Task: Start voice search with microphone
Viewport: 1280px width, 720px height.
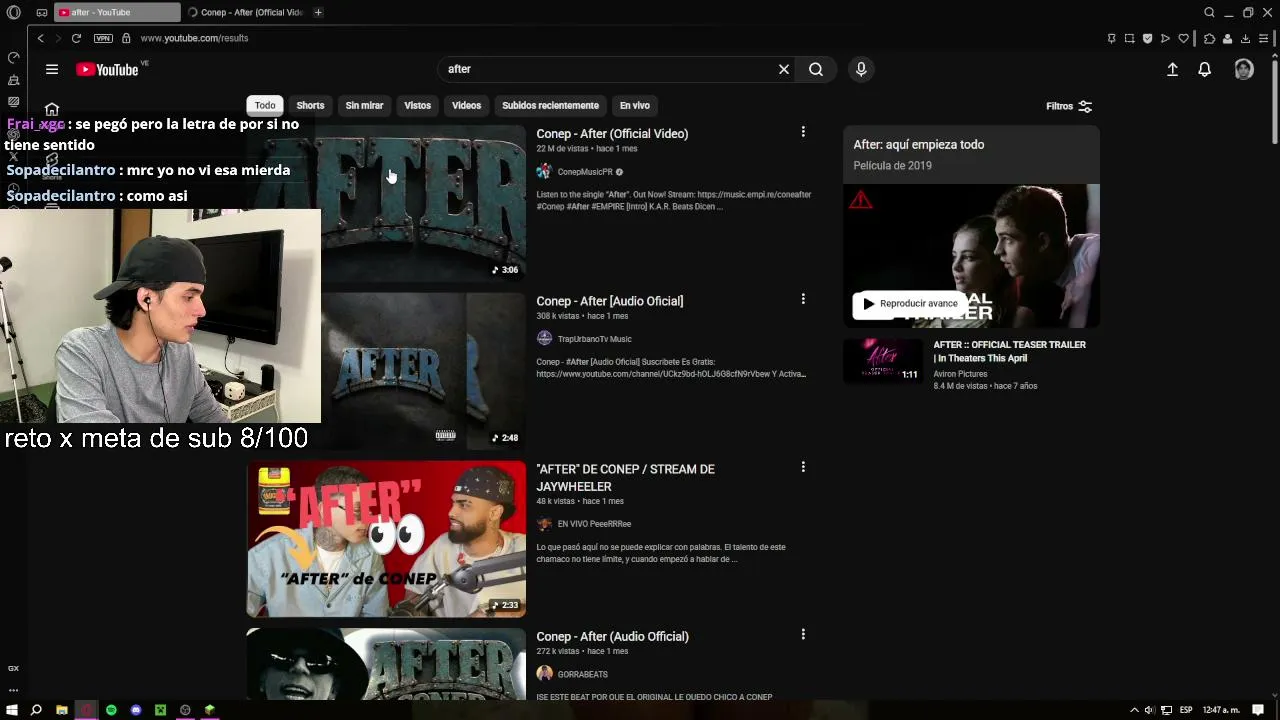Action: pyautogui.click(x=861, y=69)
